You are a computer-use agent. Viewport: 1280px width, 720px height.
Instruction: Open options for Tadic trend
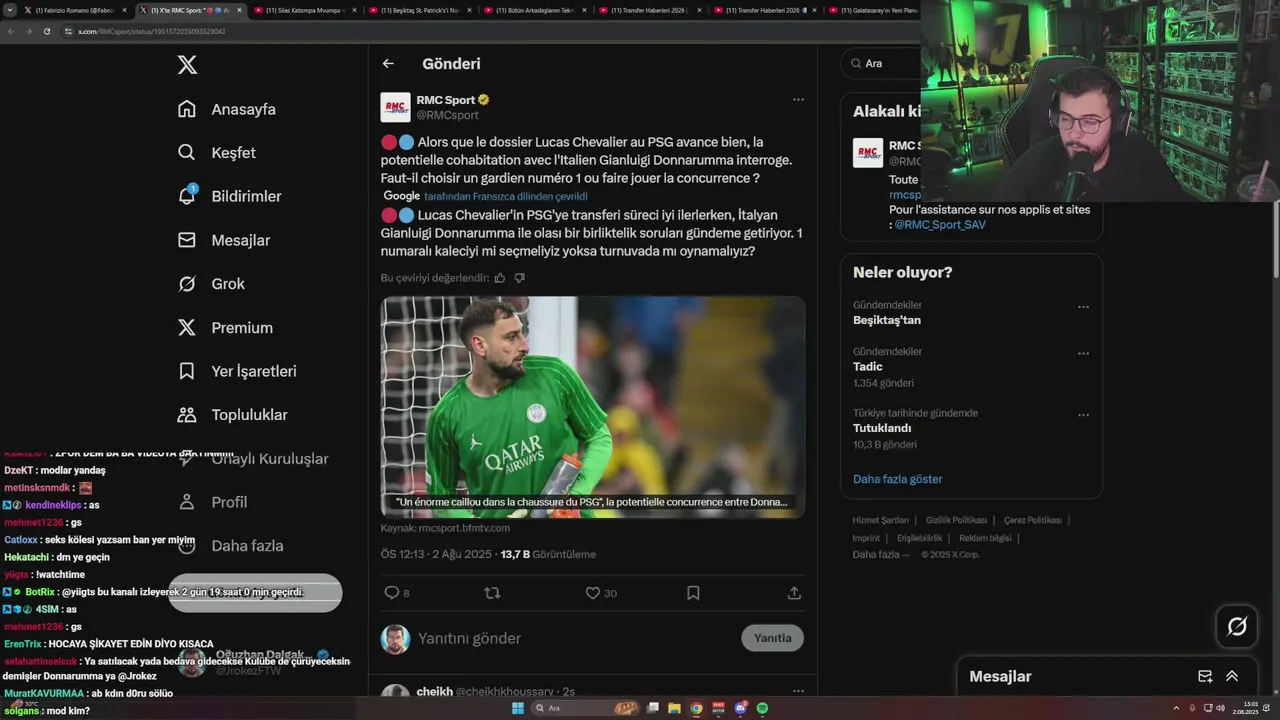coord(1083,353)
